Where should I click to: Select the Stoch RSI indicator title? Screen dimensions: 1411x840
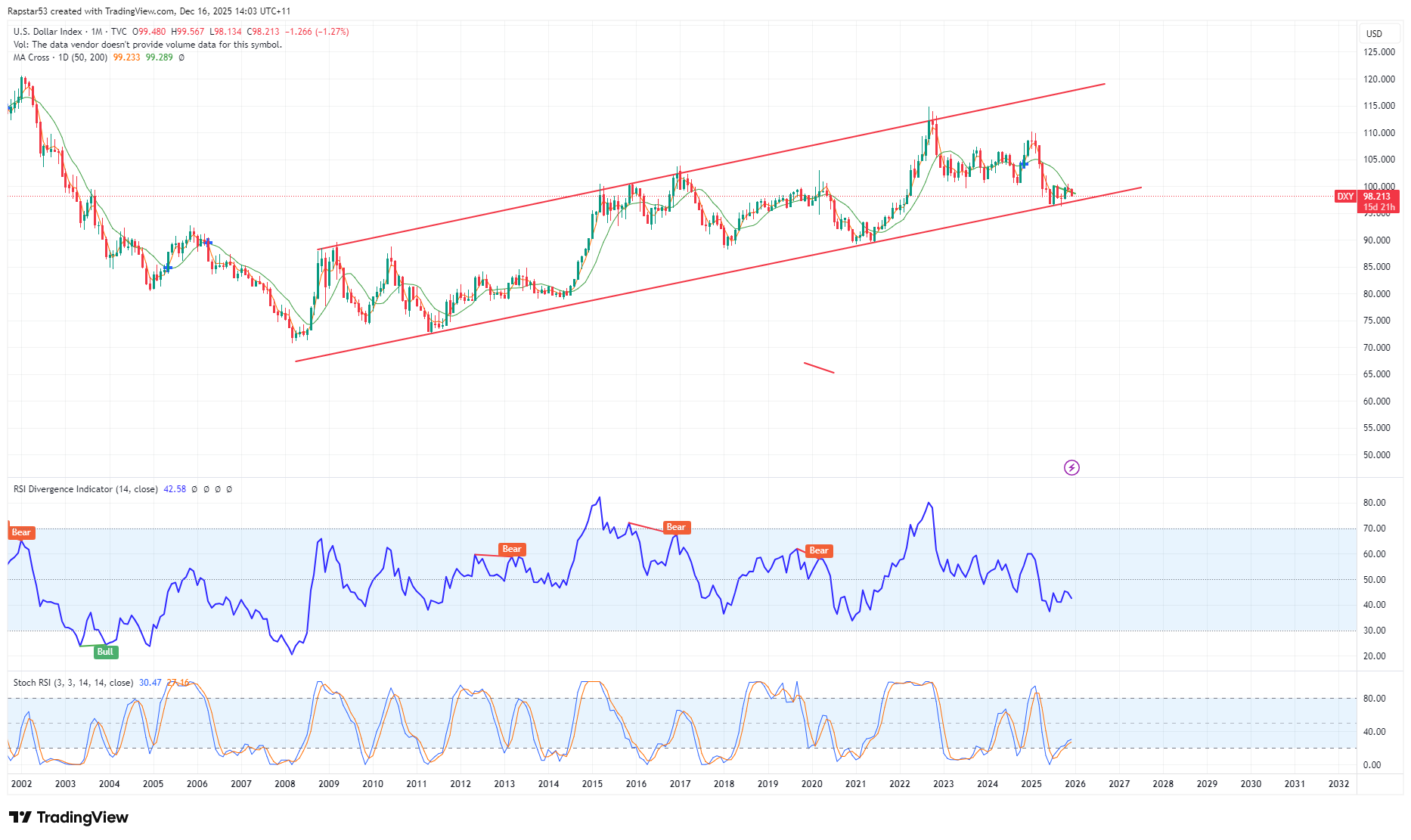pyautogui.click(x=33, y=683)
